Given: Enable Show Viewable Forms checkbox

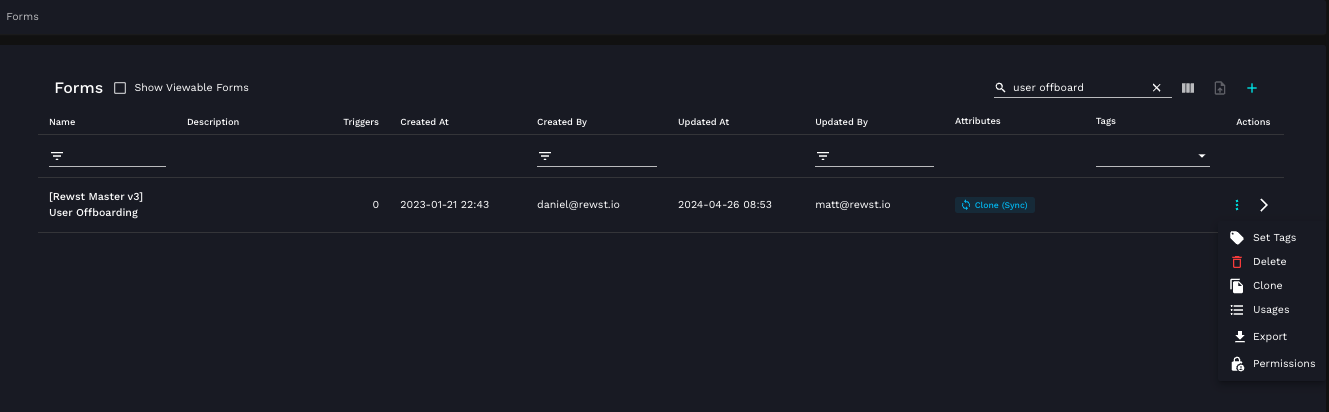Looking at the screenshot, I should point(120,88).
